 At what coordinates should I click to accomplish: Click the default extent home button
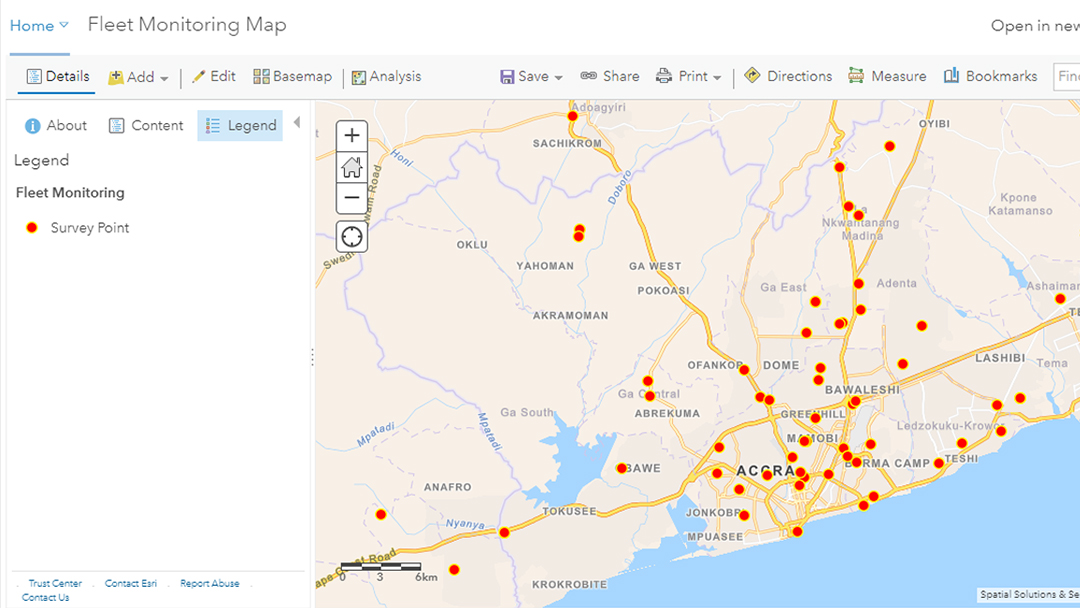(x=352, y=167)
